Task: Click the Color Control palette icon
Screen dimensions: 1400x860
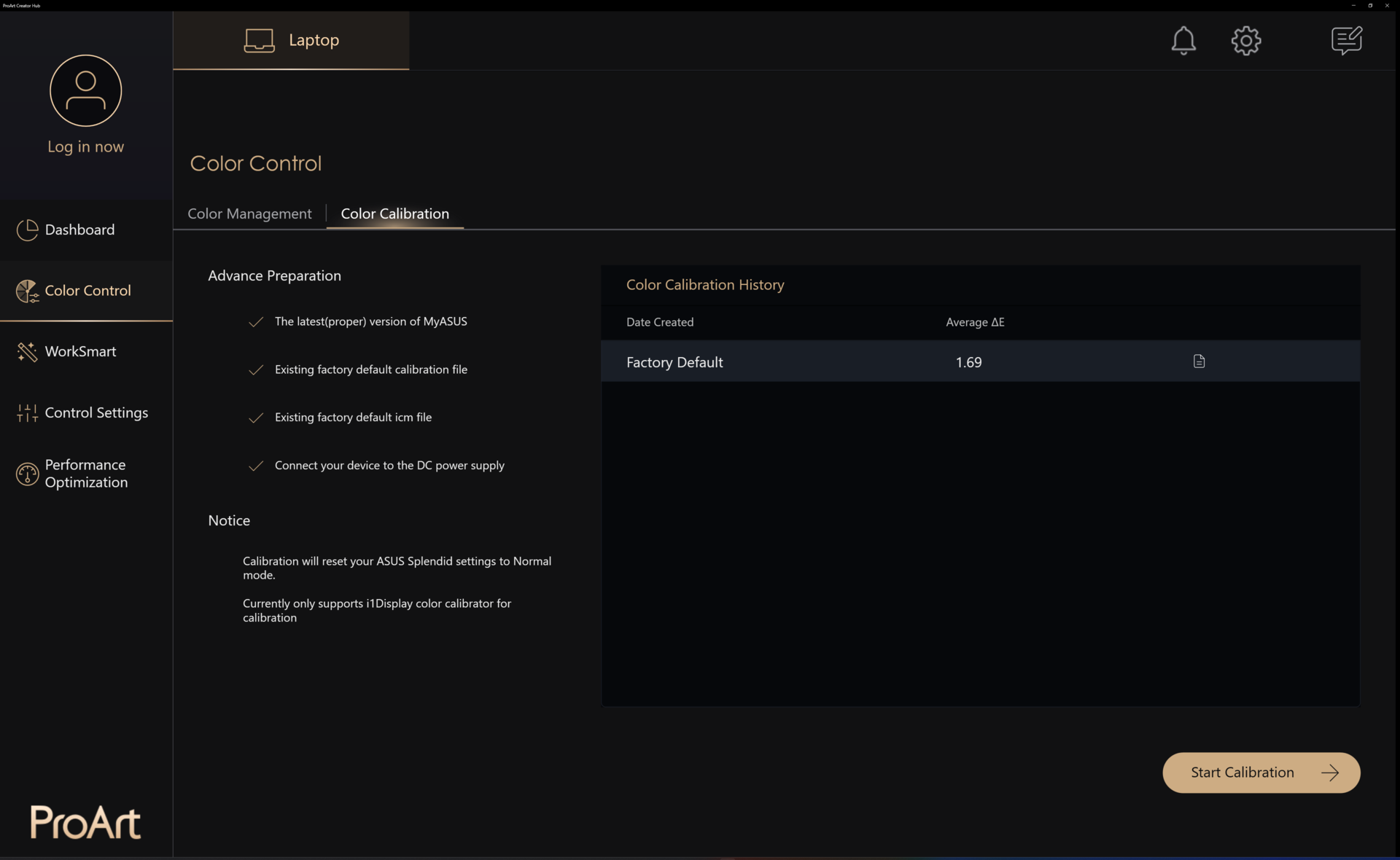Action: point(27,292)
